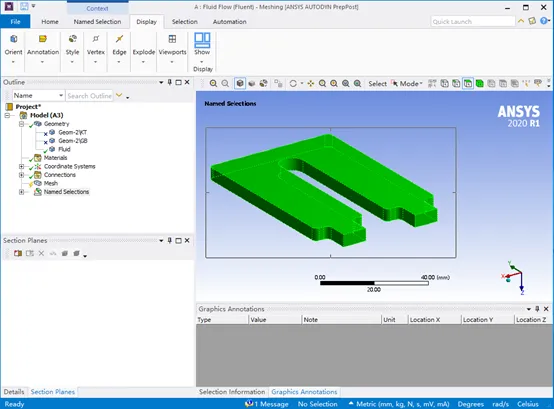
Task: Click the 1 Message status entry
Action: pyautogui.click(x=267, y=404)
